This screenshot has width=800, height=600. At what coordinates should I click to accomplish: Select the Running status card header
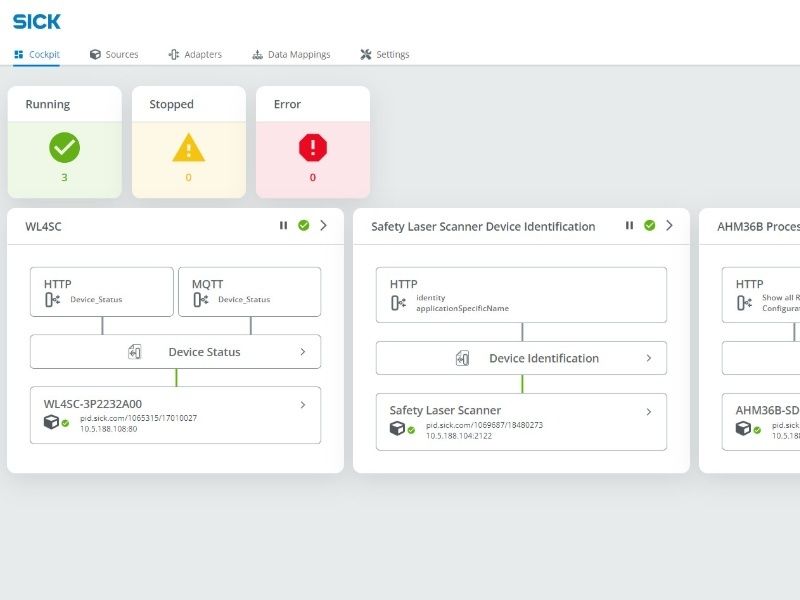[x=65, y=104]
